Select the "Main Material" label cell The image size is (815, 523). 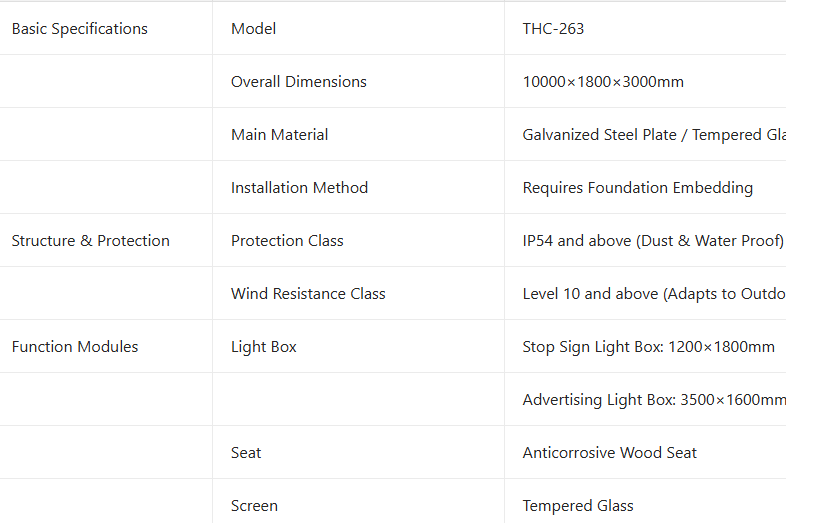click(280, 135)
